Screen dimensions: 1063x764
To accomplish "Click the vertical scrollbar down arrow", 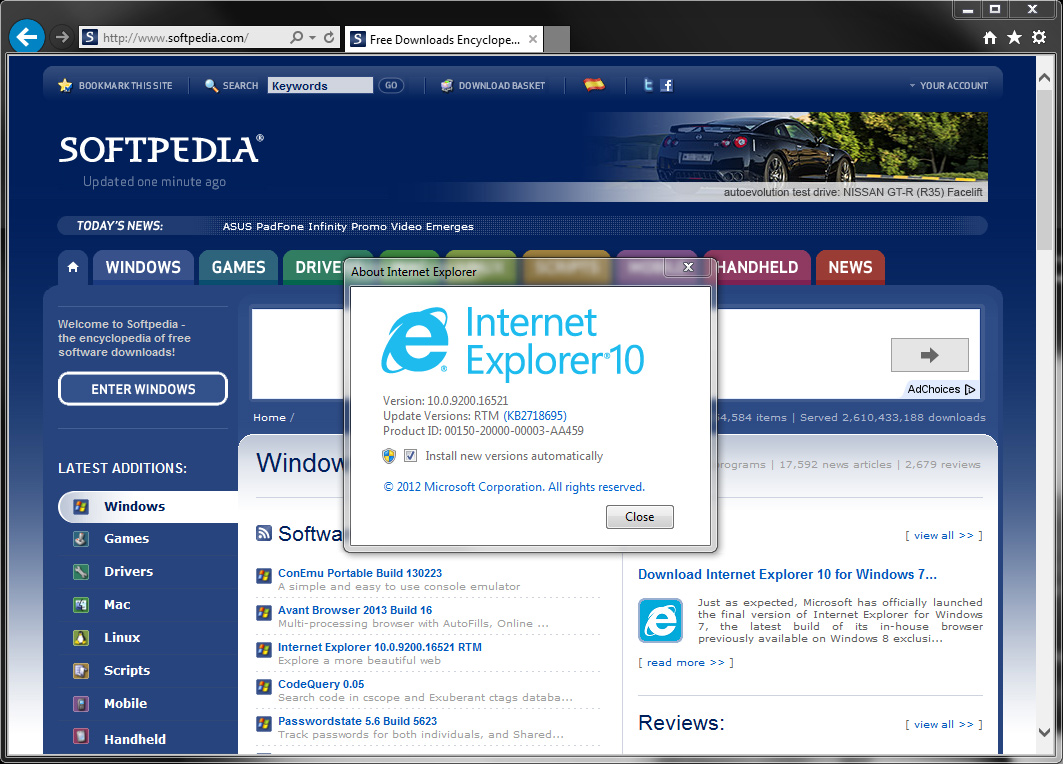I will (x=1044, y=732).
